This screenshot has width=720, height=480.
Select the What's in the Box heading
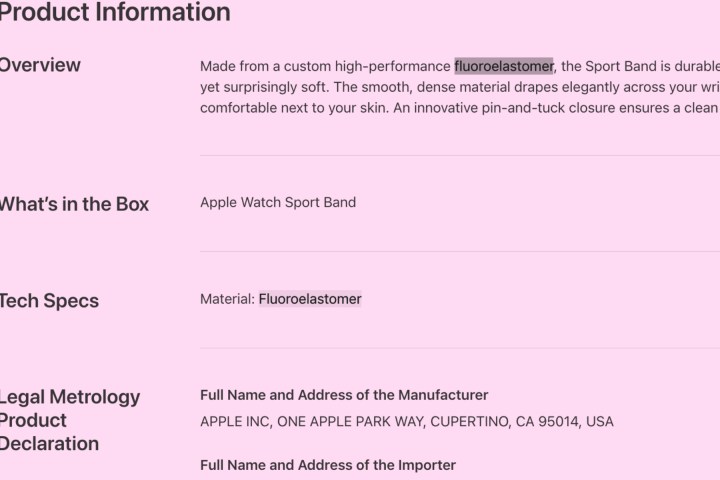click(x=75, y=204)
